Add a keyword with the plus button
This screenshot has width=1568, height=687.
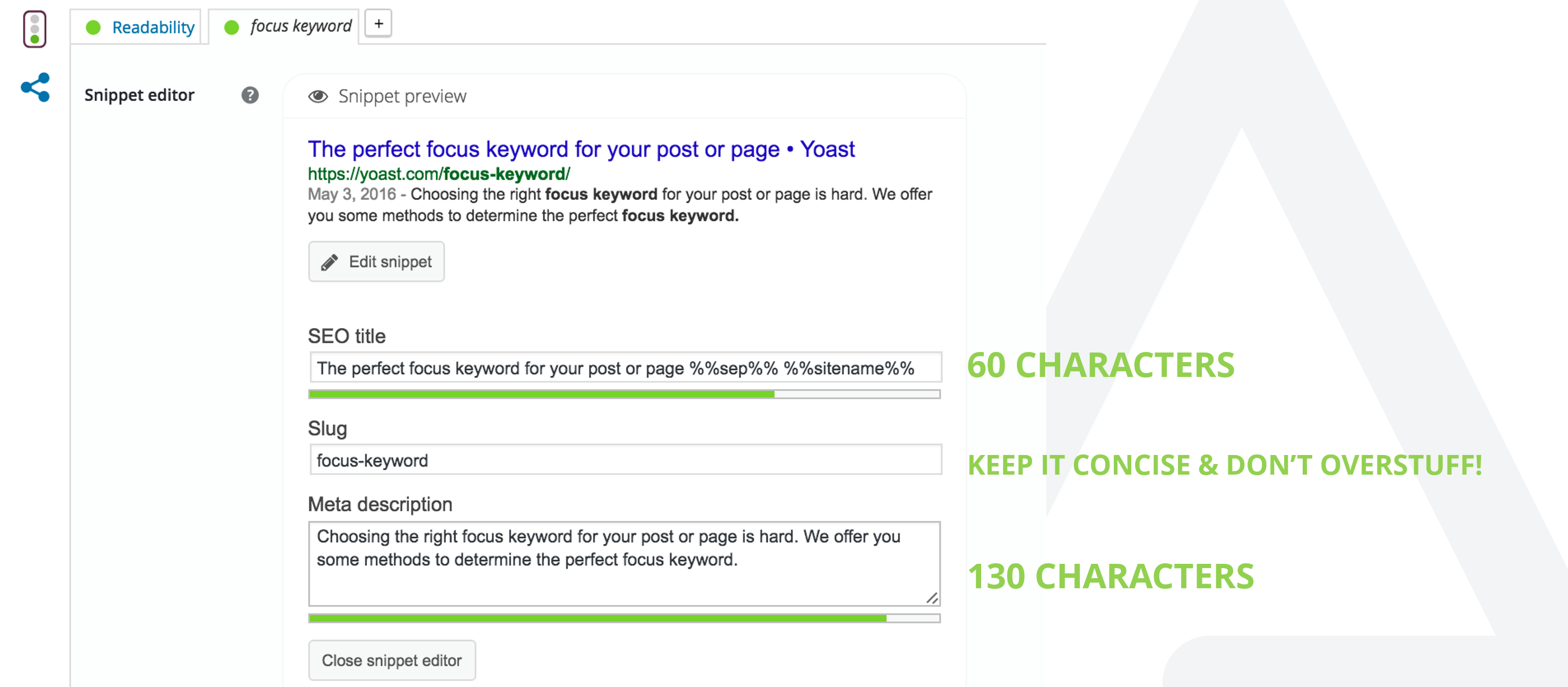coord(379,24)
